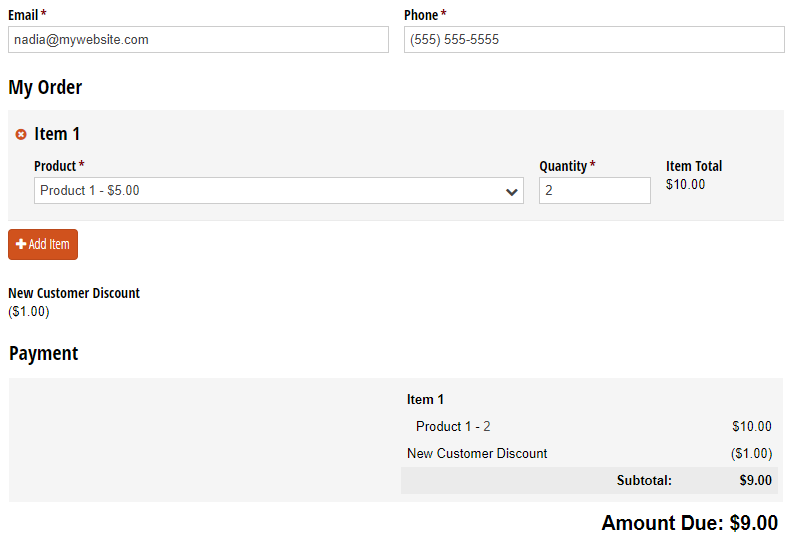Click the Item 1 heading in My Order
The height and width of the screenshot is (545, 789).
click(57, 134)
